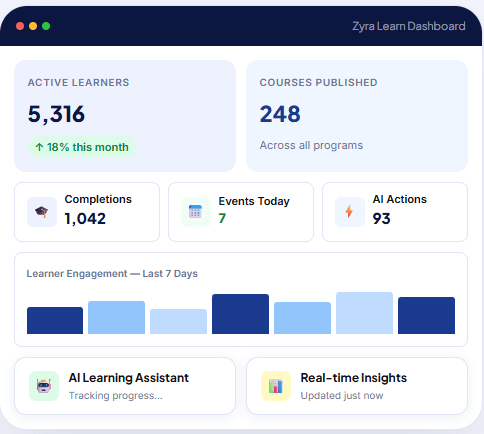Open the AI Actions stat card

point(395,212)
